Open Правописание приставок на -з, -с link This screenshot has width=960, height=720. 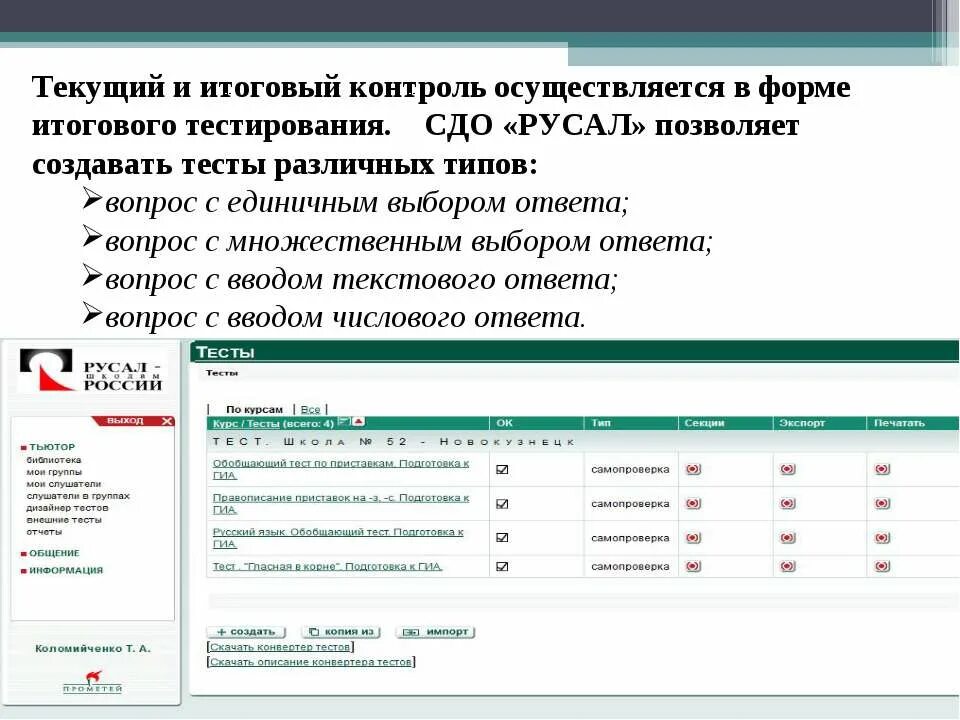tap(341, 503)
